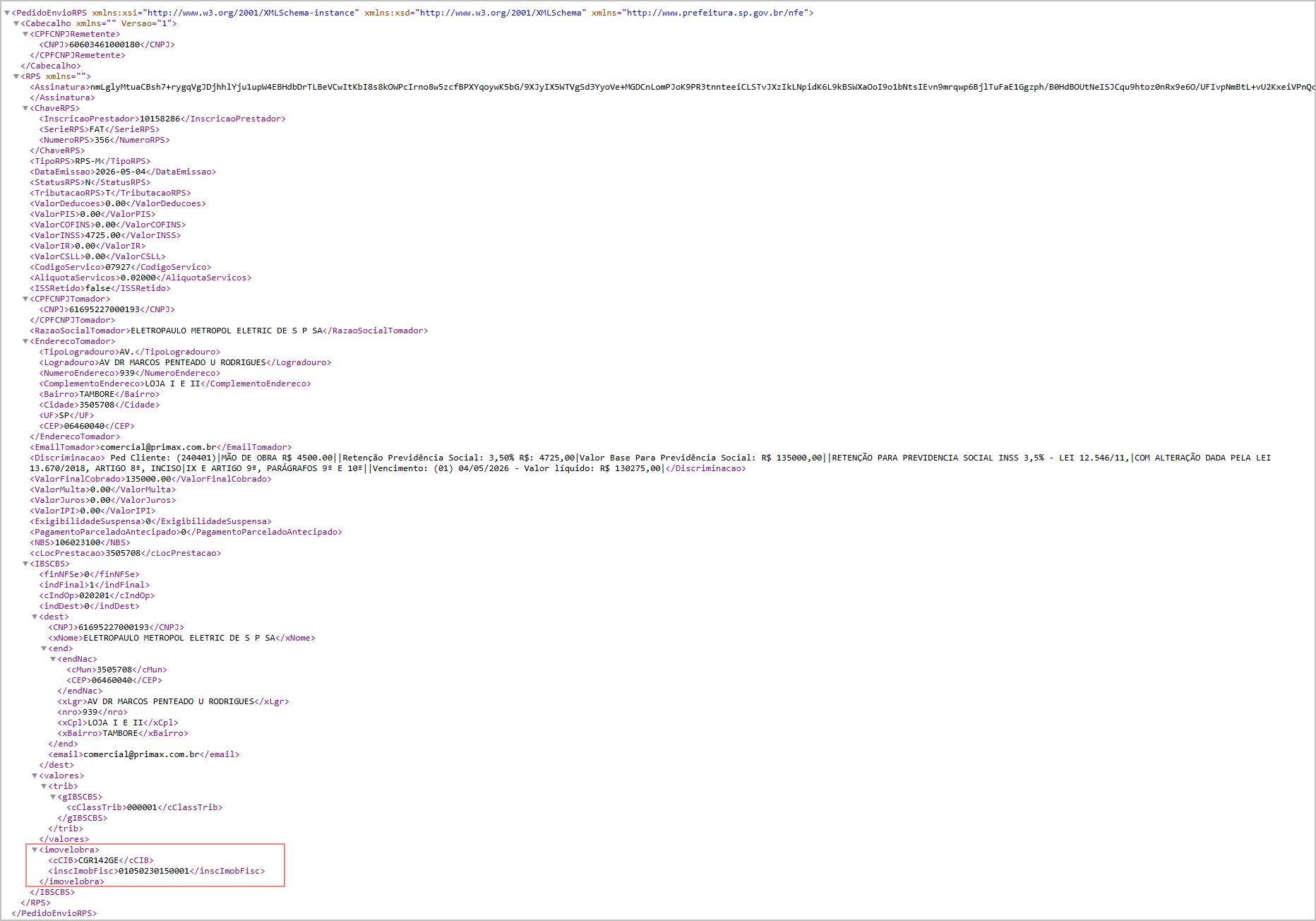Click the indDest 0 line

point(90,606)
